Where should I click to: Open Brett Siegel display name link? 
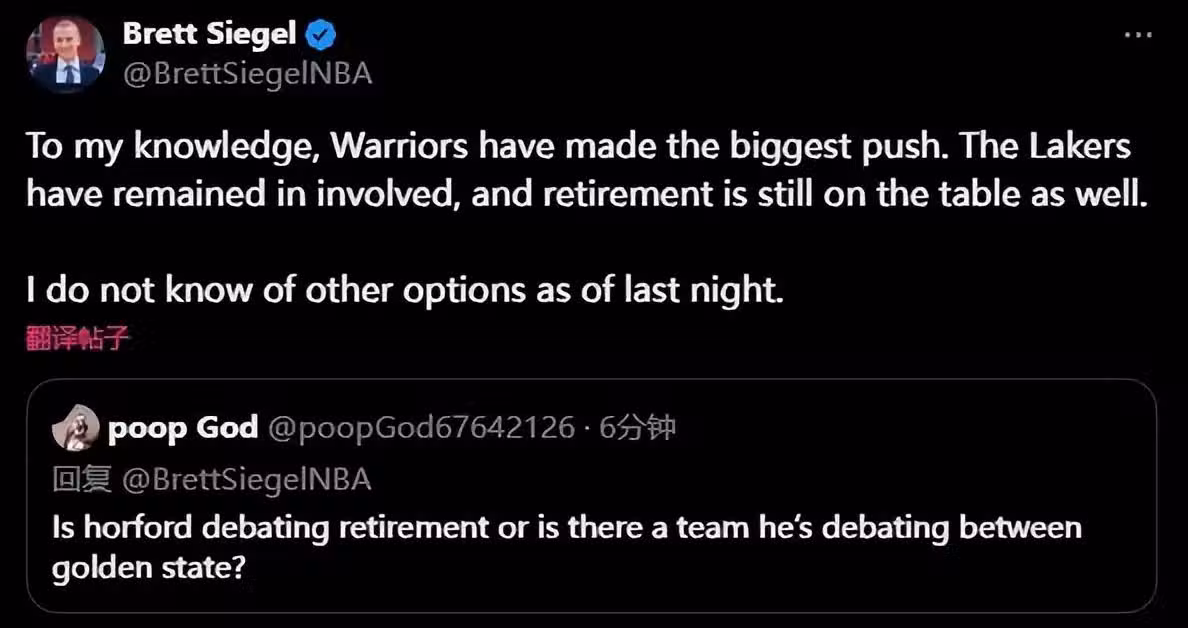click(x=209, y=34)
